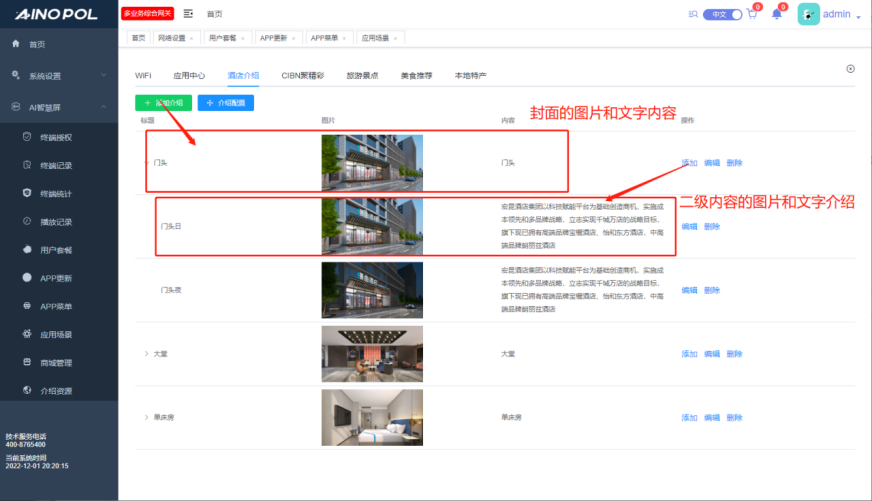Close the 网络设置 page tab
The height and width of the screenshot is (501, 872).
tap(192, 38)
